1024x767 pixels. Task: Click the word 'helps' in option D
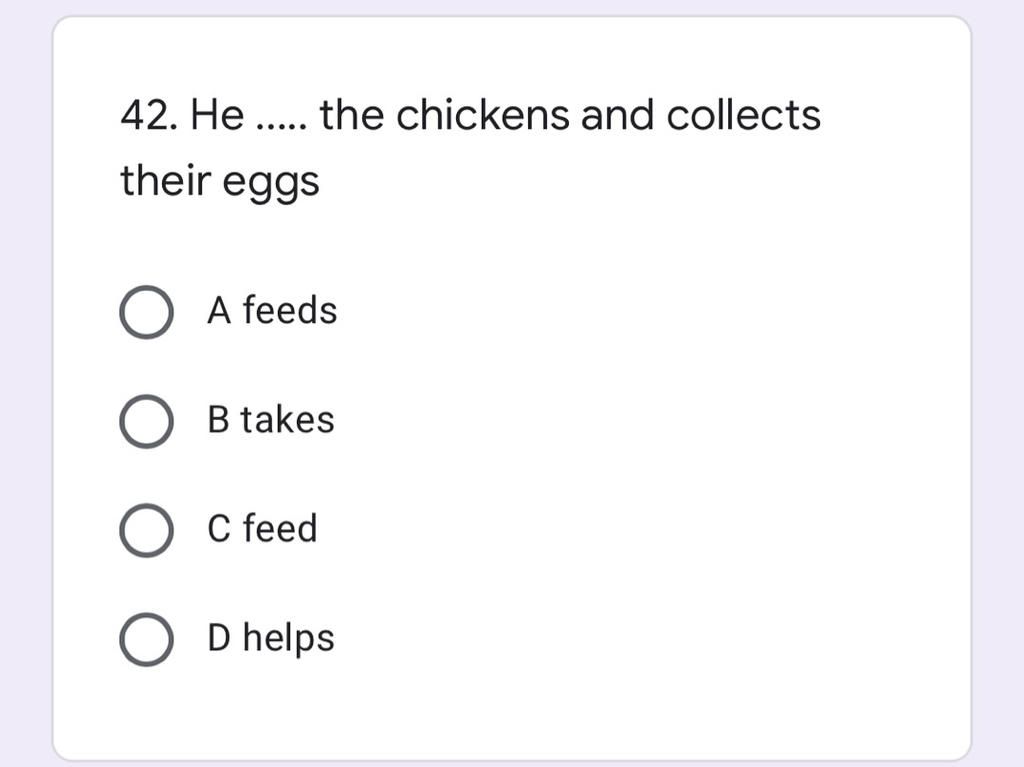(289, 639)
